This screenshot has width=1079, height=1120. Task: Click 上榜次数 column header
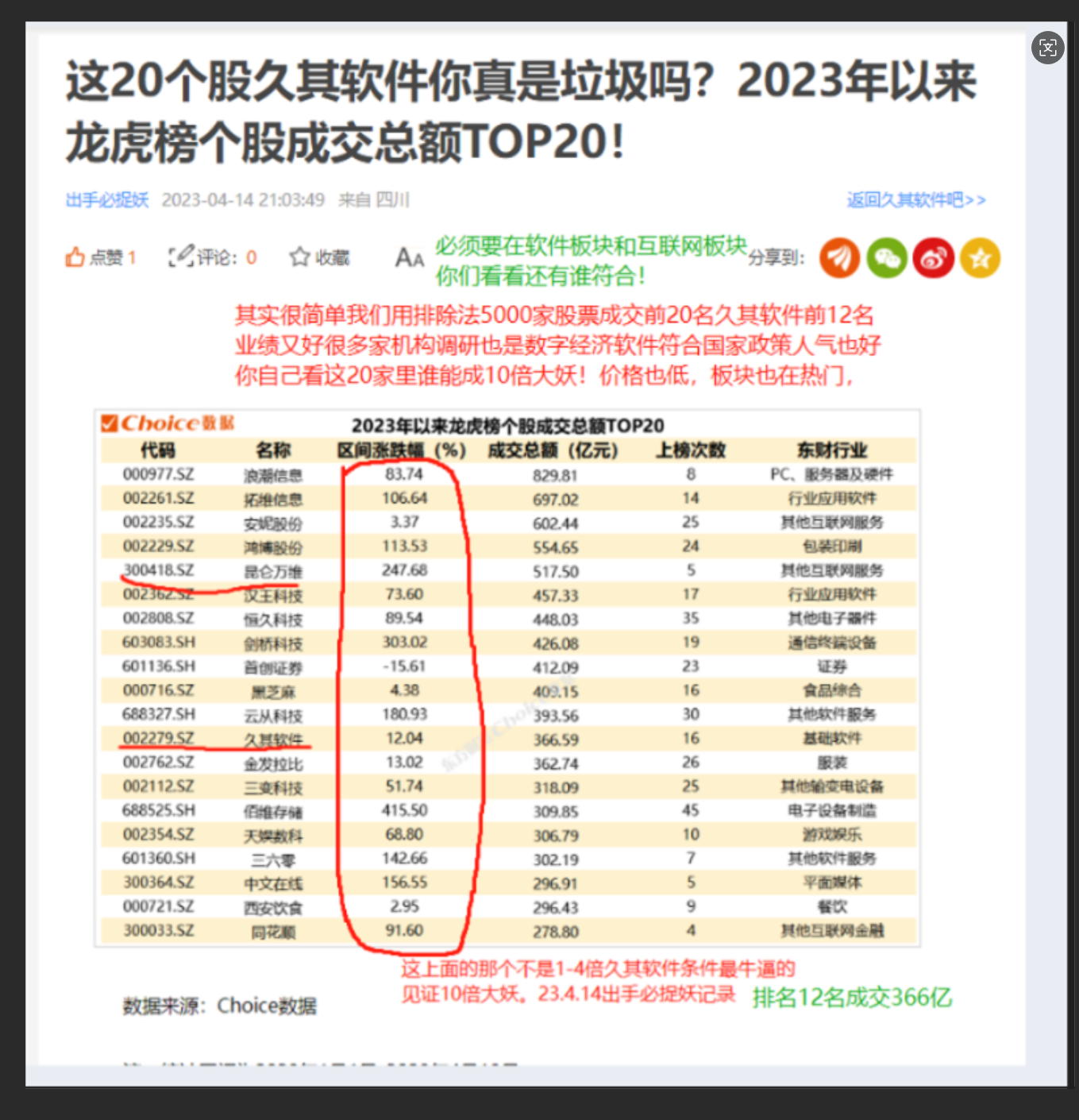690,450
